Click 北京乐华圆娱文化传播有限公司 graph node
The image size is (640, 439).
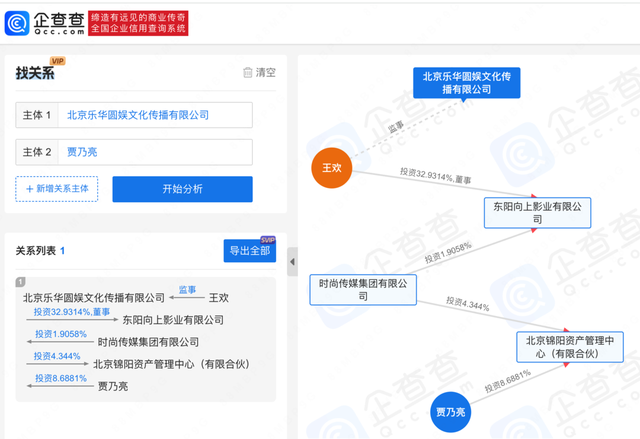tap(467, 83)
